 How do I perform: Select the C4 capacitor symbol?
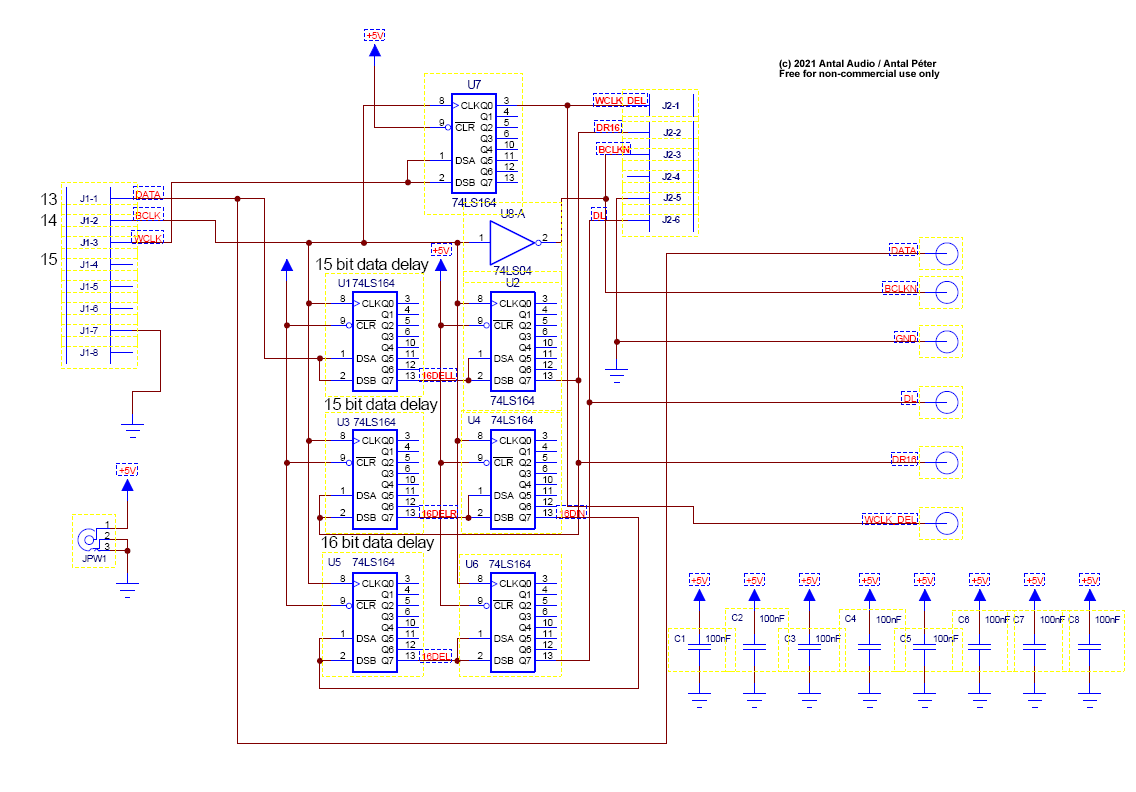[x=869, y=646]
